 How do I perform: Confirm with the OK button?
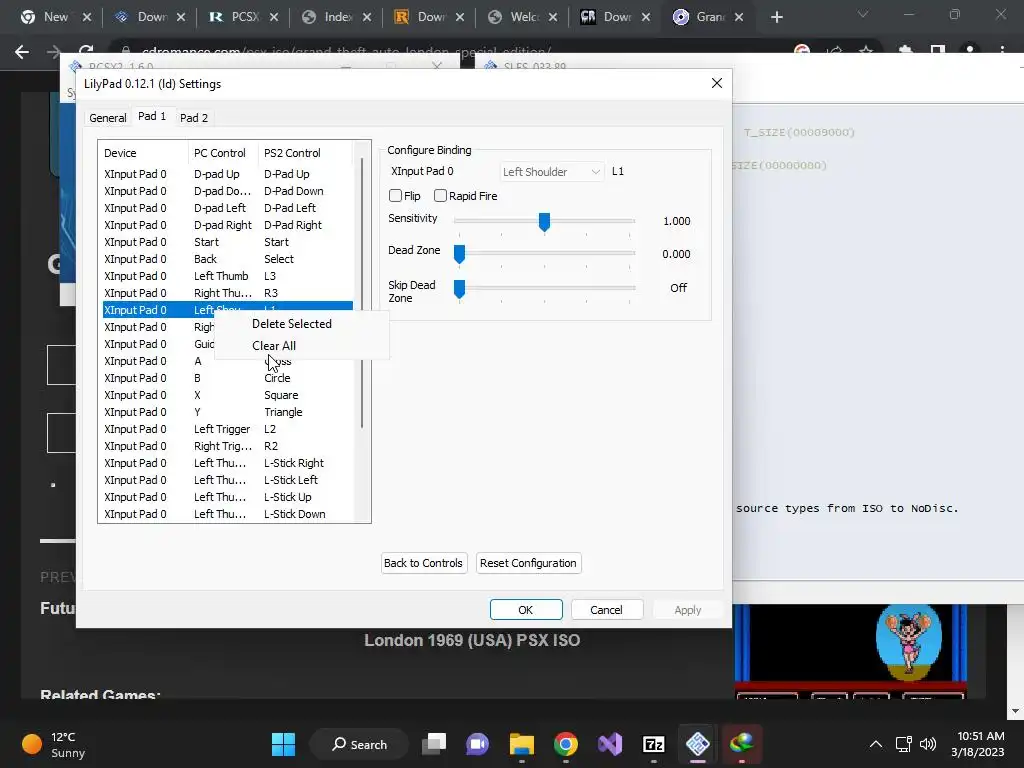526,610
